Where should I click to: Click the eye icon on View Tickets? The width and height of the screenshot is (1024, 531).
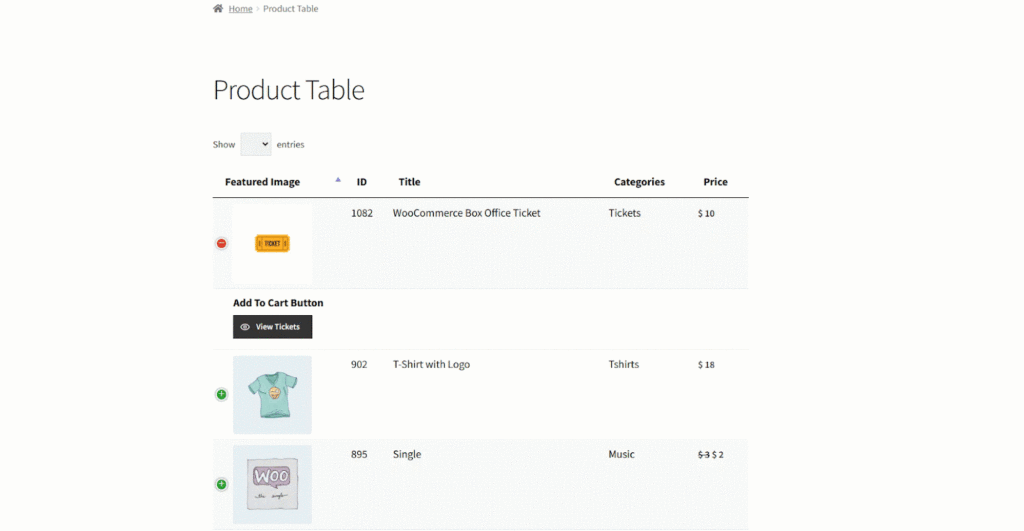[x=245, y=327]
